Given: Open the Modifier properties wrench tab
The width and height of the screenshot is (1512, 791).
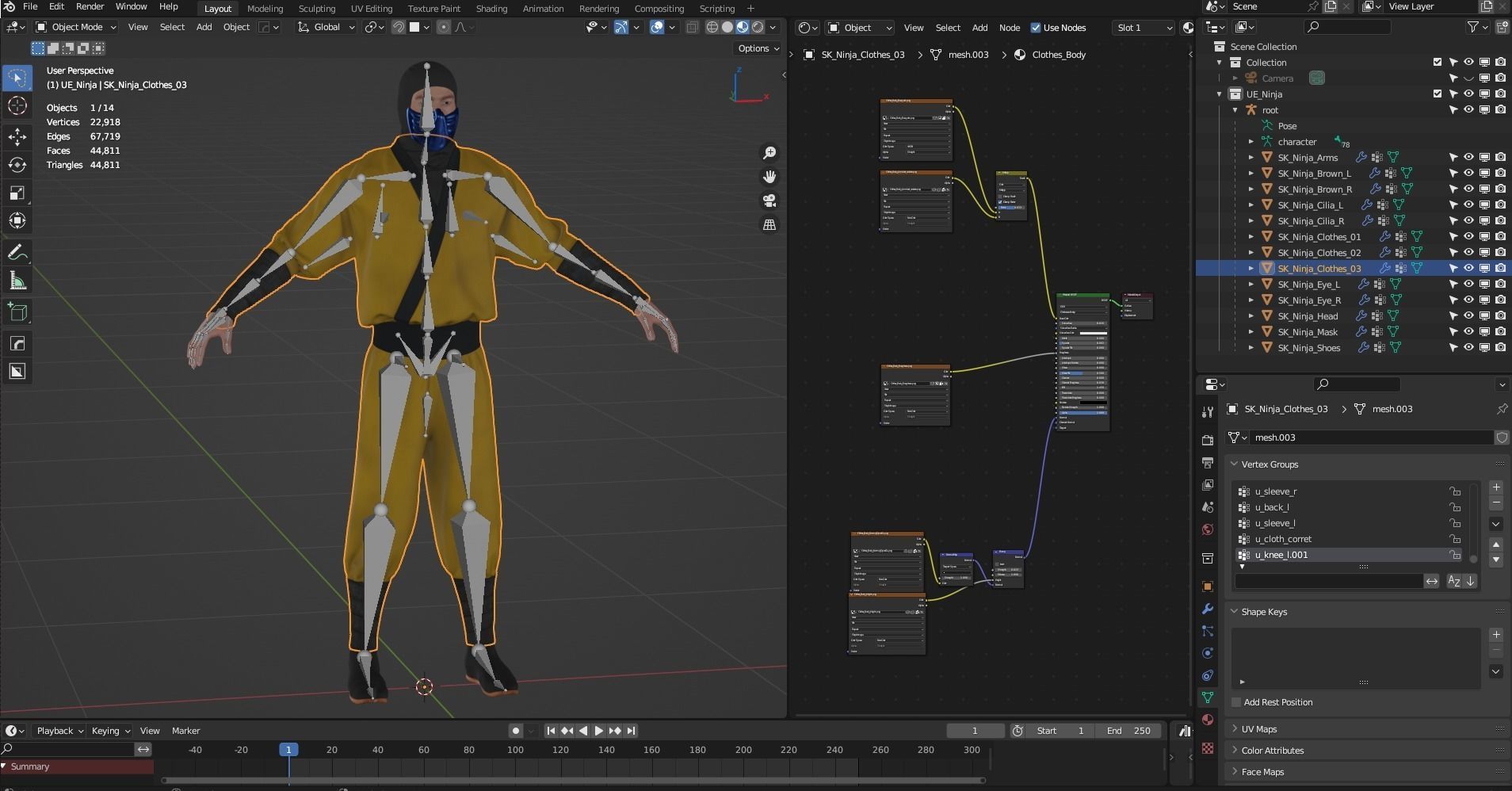Looking at the screenshot, I should pyautogui.click(x=1208, y=609).
